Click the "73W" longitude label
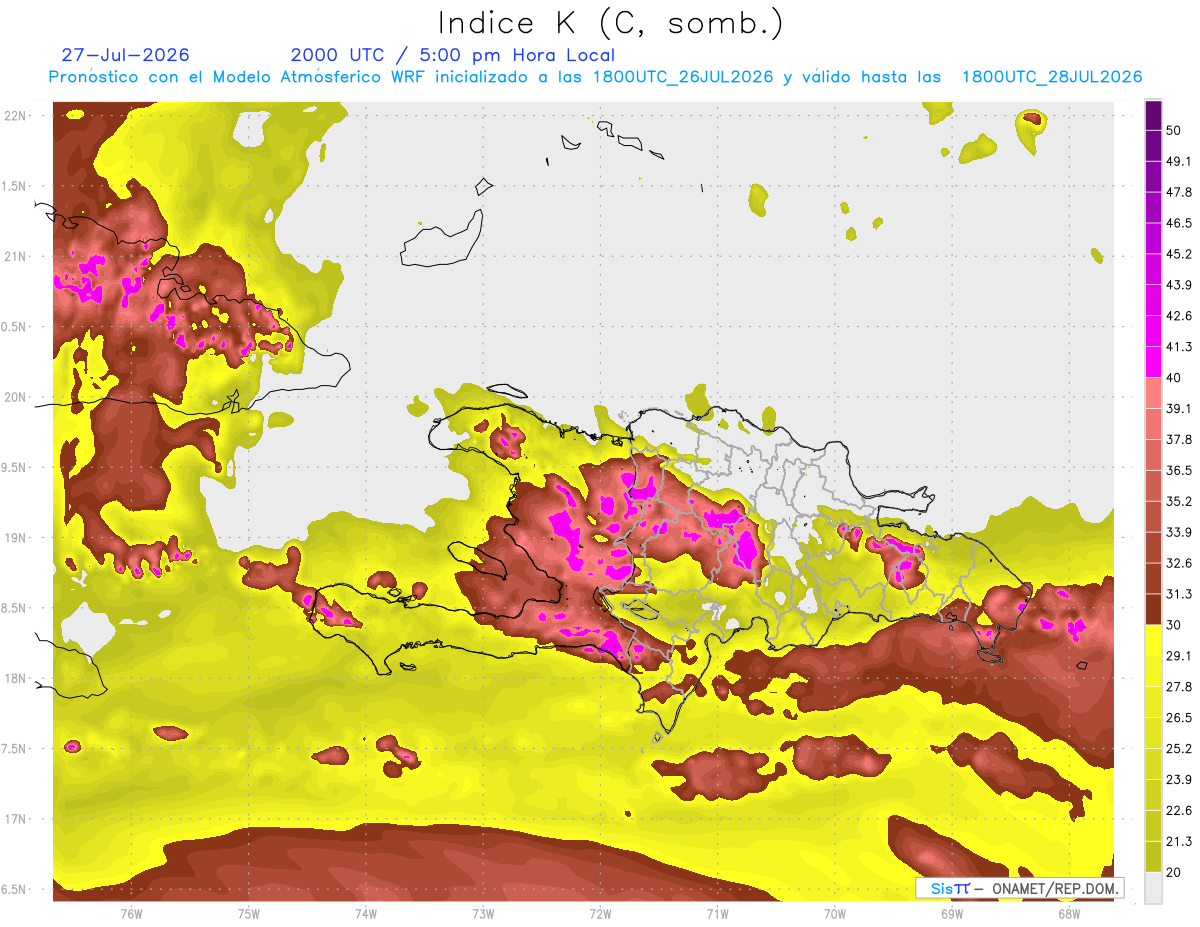The image size is (1200, 927). click(x=483, y=914)
